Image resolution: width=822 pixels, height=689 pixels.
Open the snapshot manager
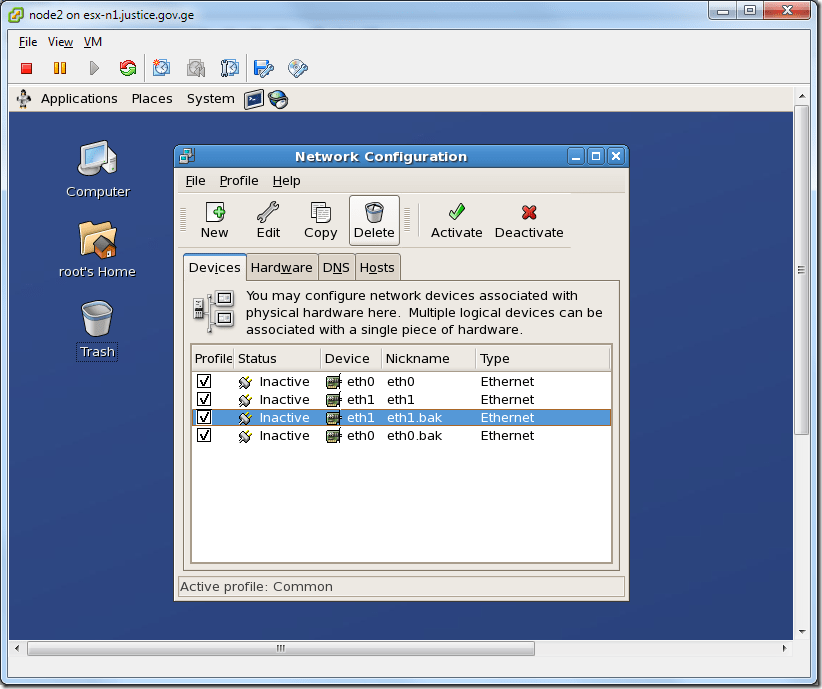230,67
